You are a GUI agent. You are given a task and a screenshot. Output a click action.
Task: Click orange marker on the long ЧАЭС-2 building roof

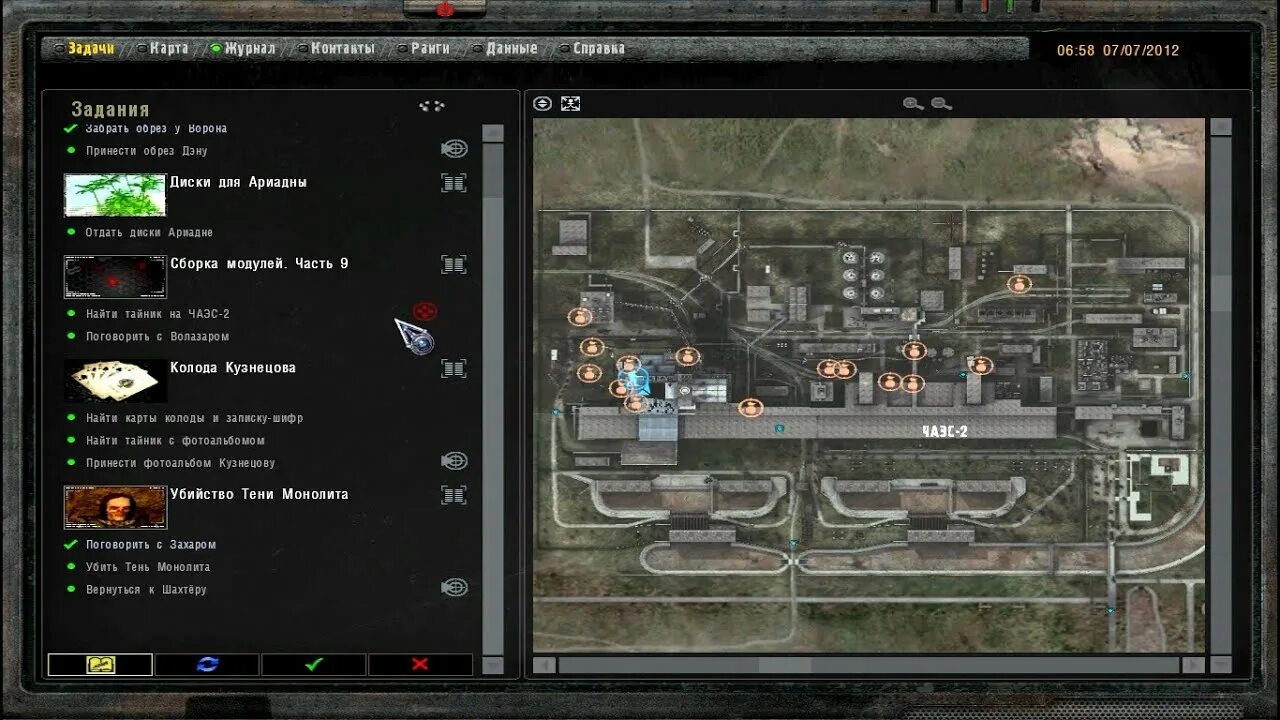(x=750, y=408)
